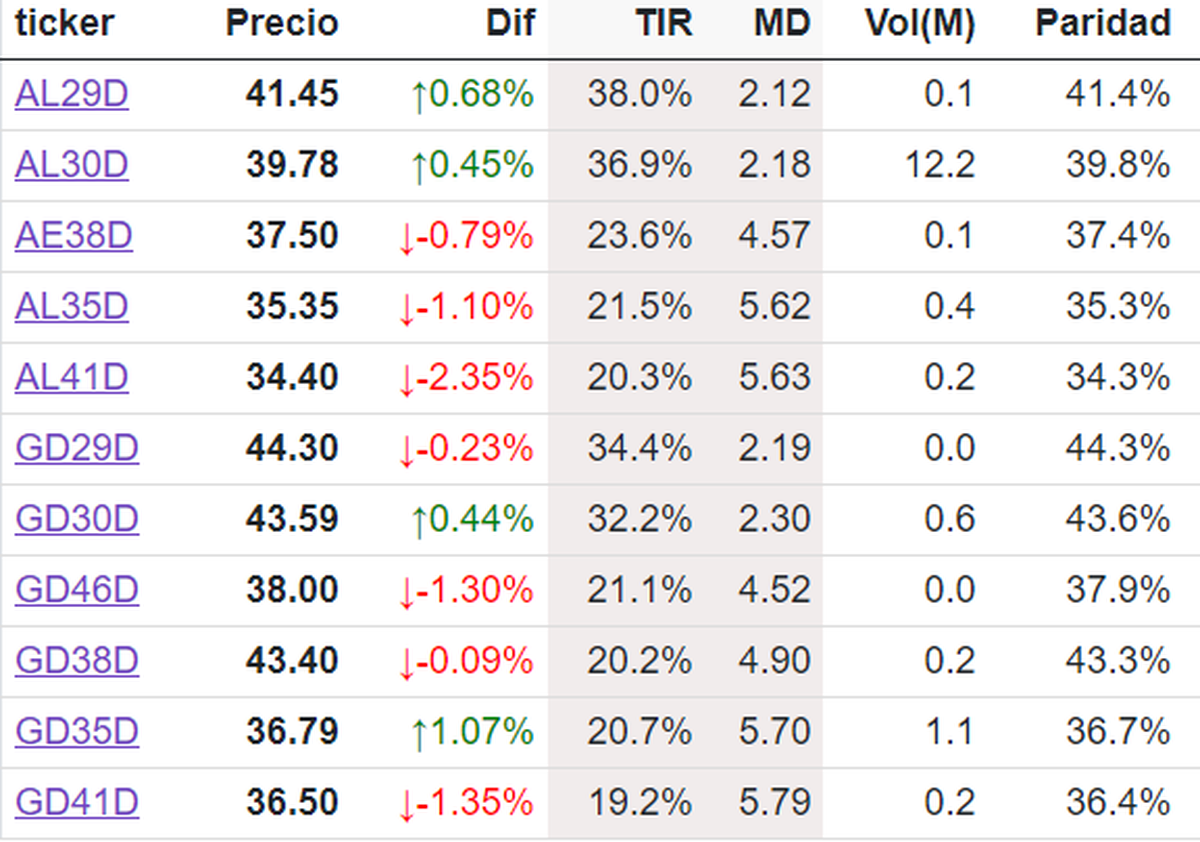1200x842 pixels.
Task: Follow the AL35D ticker link
Action: coord(72,307)
